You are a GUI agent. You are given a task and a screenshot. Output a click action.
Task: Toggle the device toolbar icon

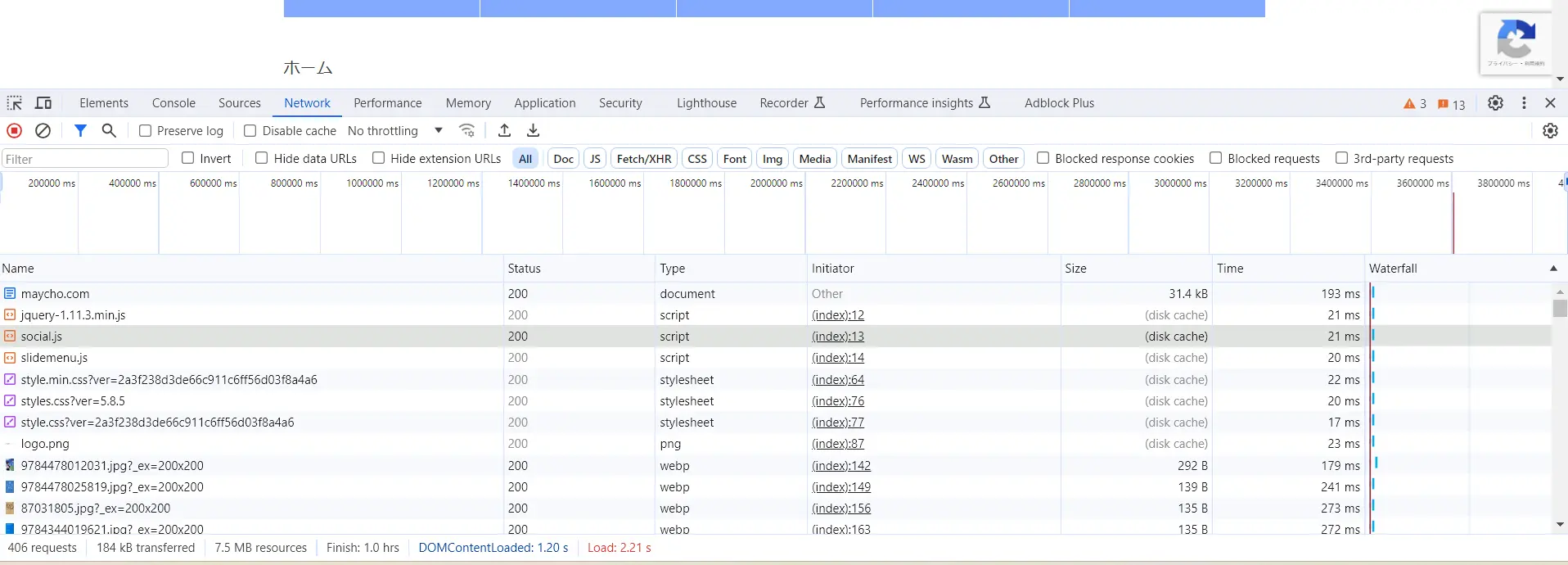click(43, 103)
